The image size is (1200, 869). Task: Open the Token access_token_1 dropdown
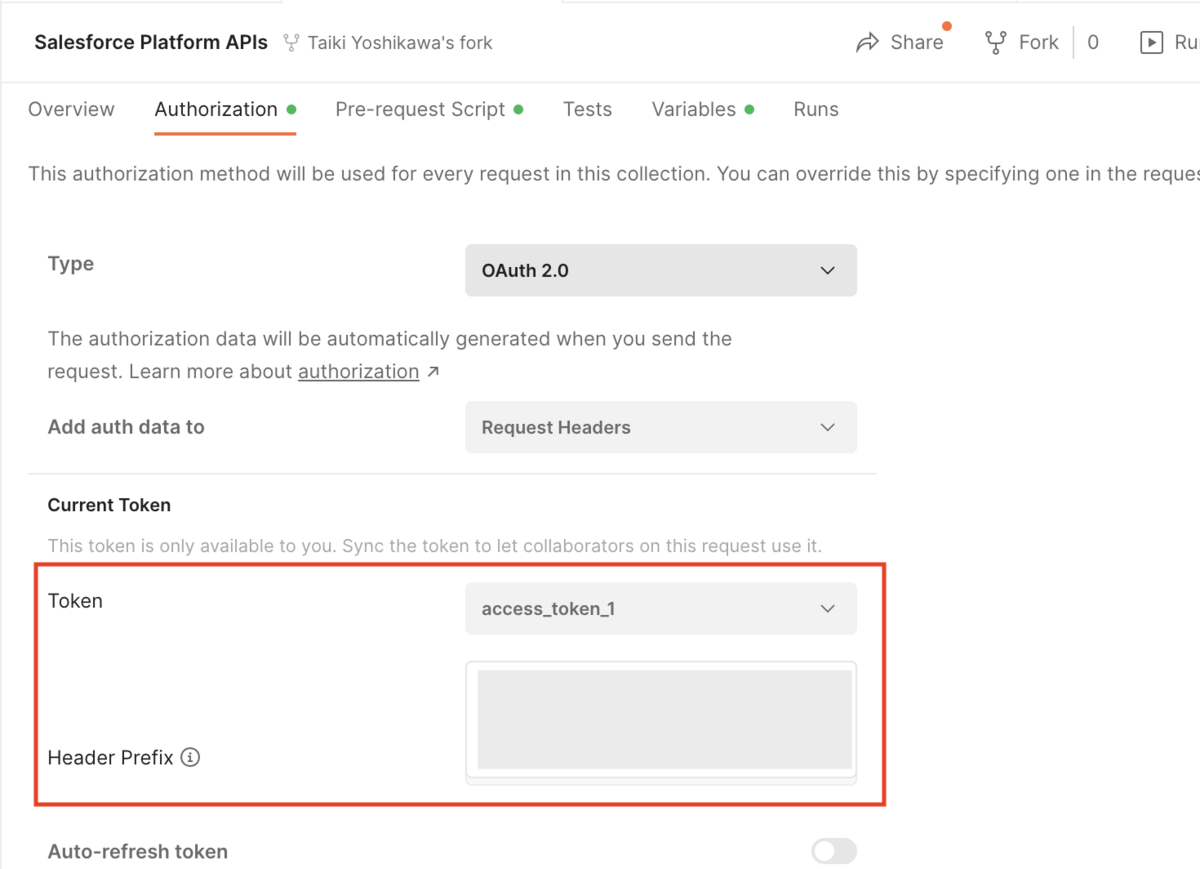click(x=661, y=608)
